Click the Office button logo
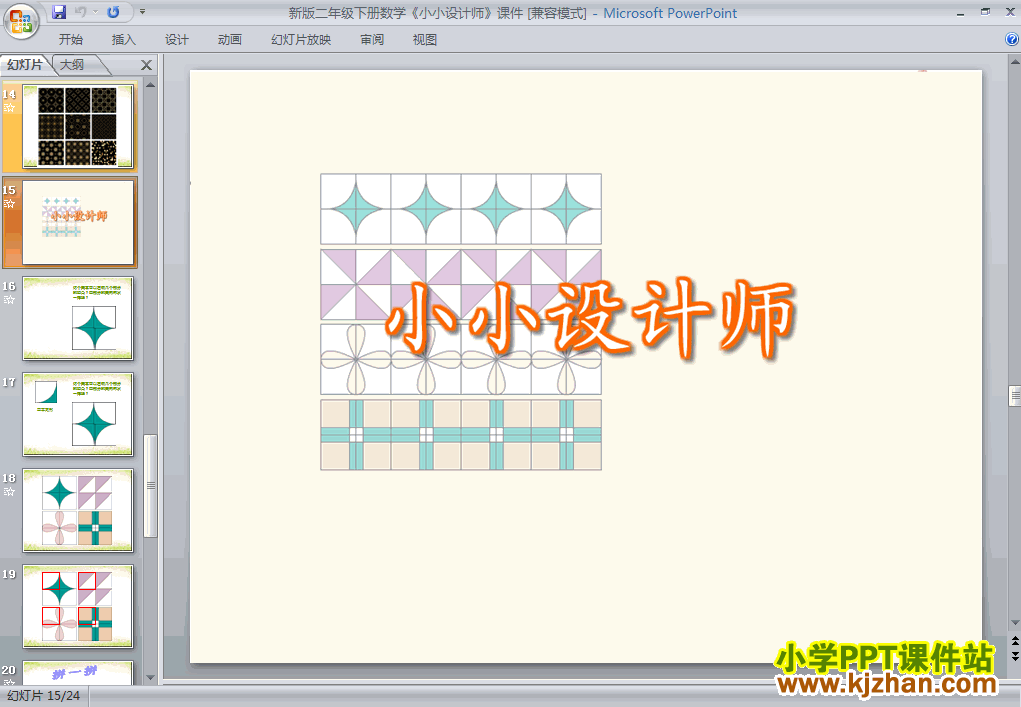 (x=21, y=21)
